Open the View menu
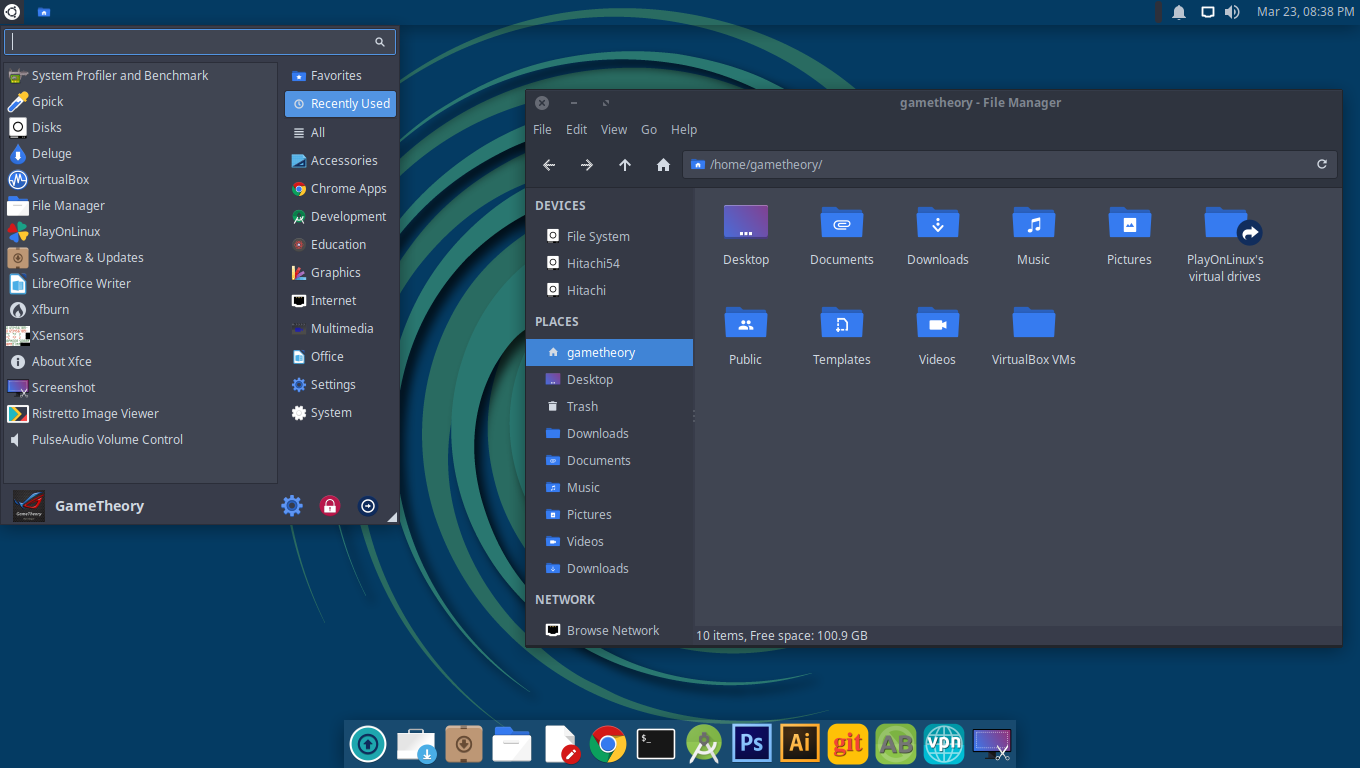 [614, 130]
